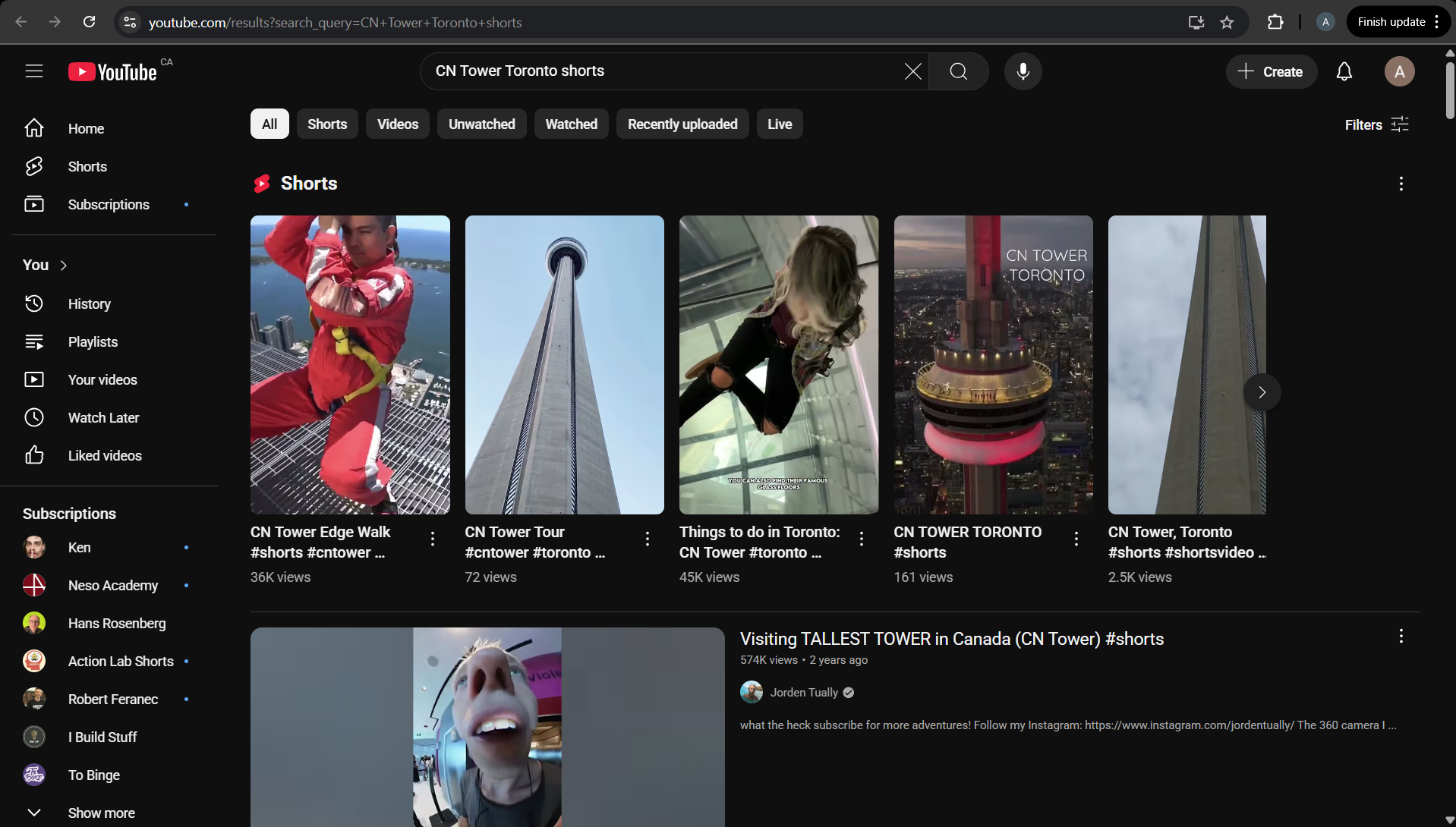
Task: Click the browser Back arrow
Action: (x=21, y=22)
